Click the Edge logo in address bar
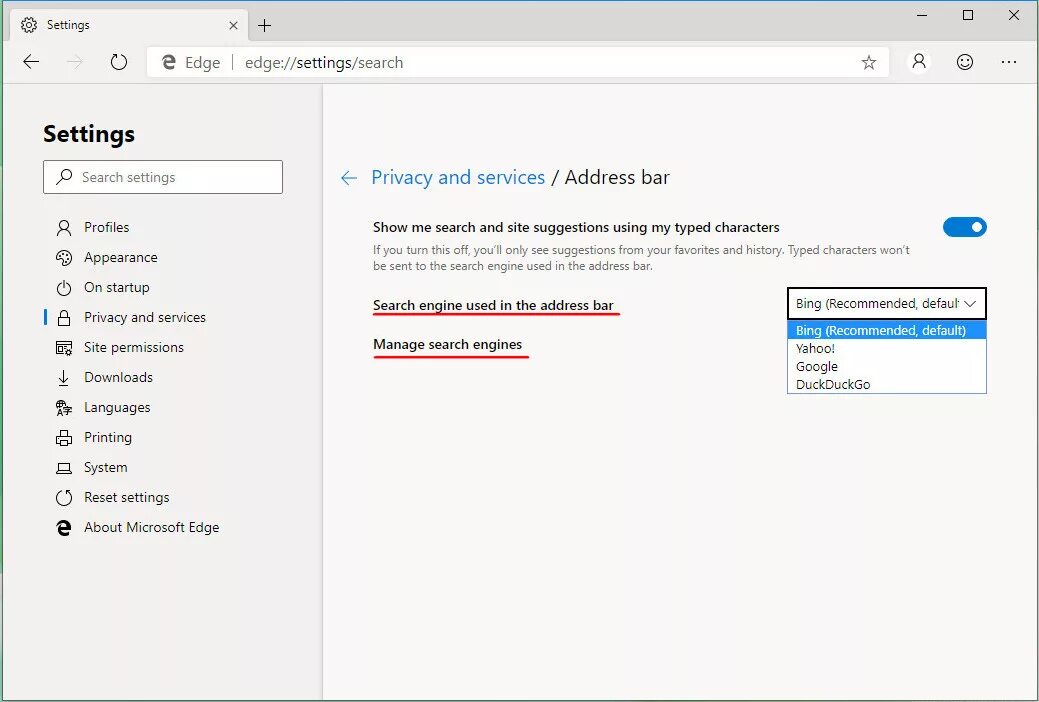Image resolution: width=1039 pixels, height=702 pixels. [169, 62]
